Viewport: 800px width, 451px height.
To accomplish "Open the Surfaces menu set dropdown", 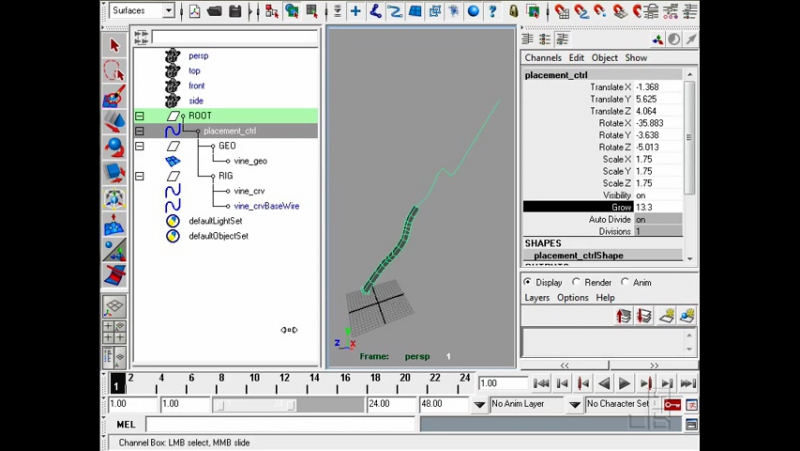I will click(x=141, y=10).
